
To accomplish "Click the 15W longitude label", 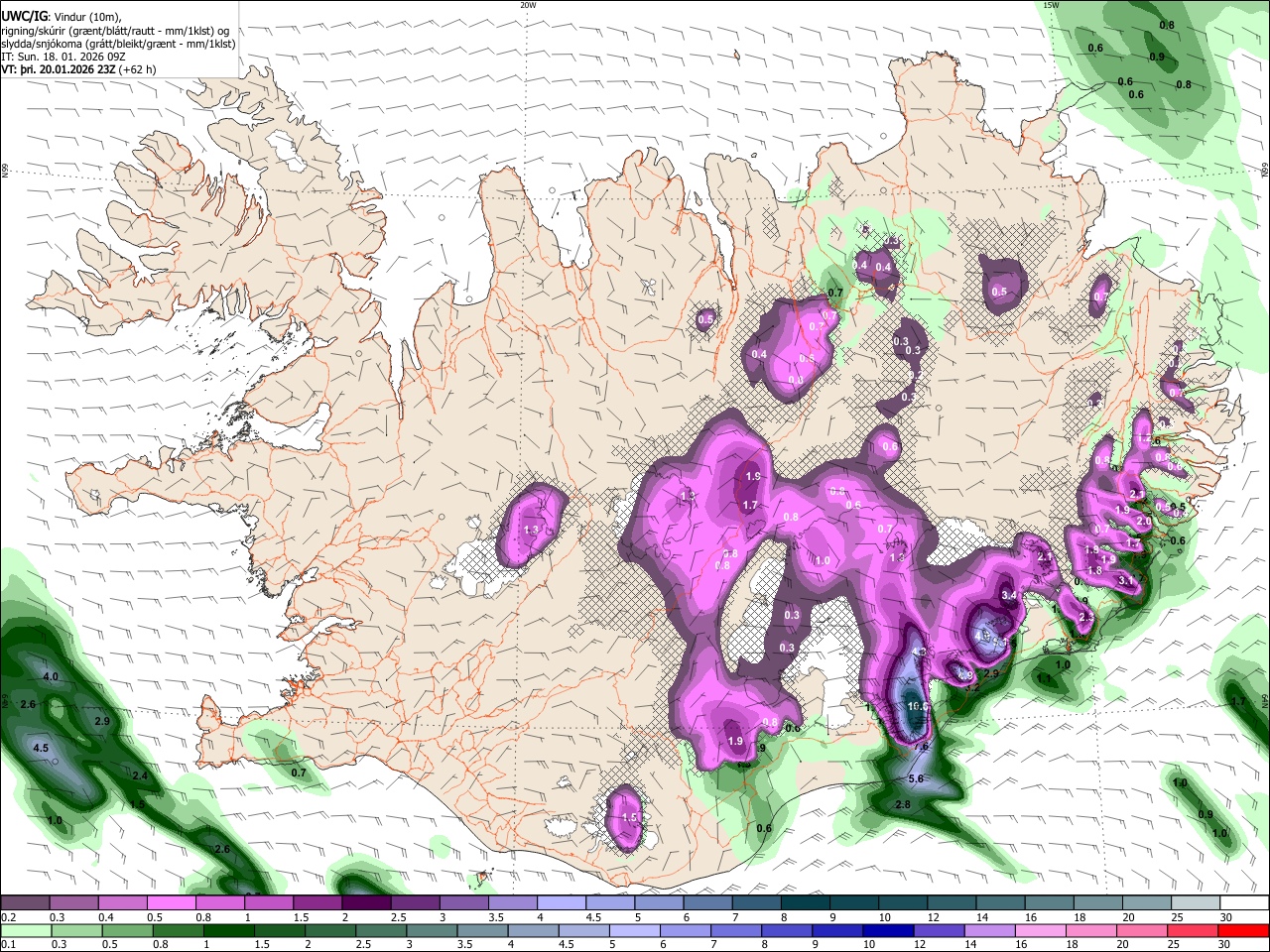I will [1051, 5].
